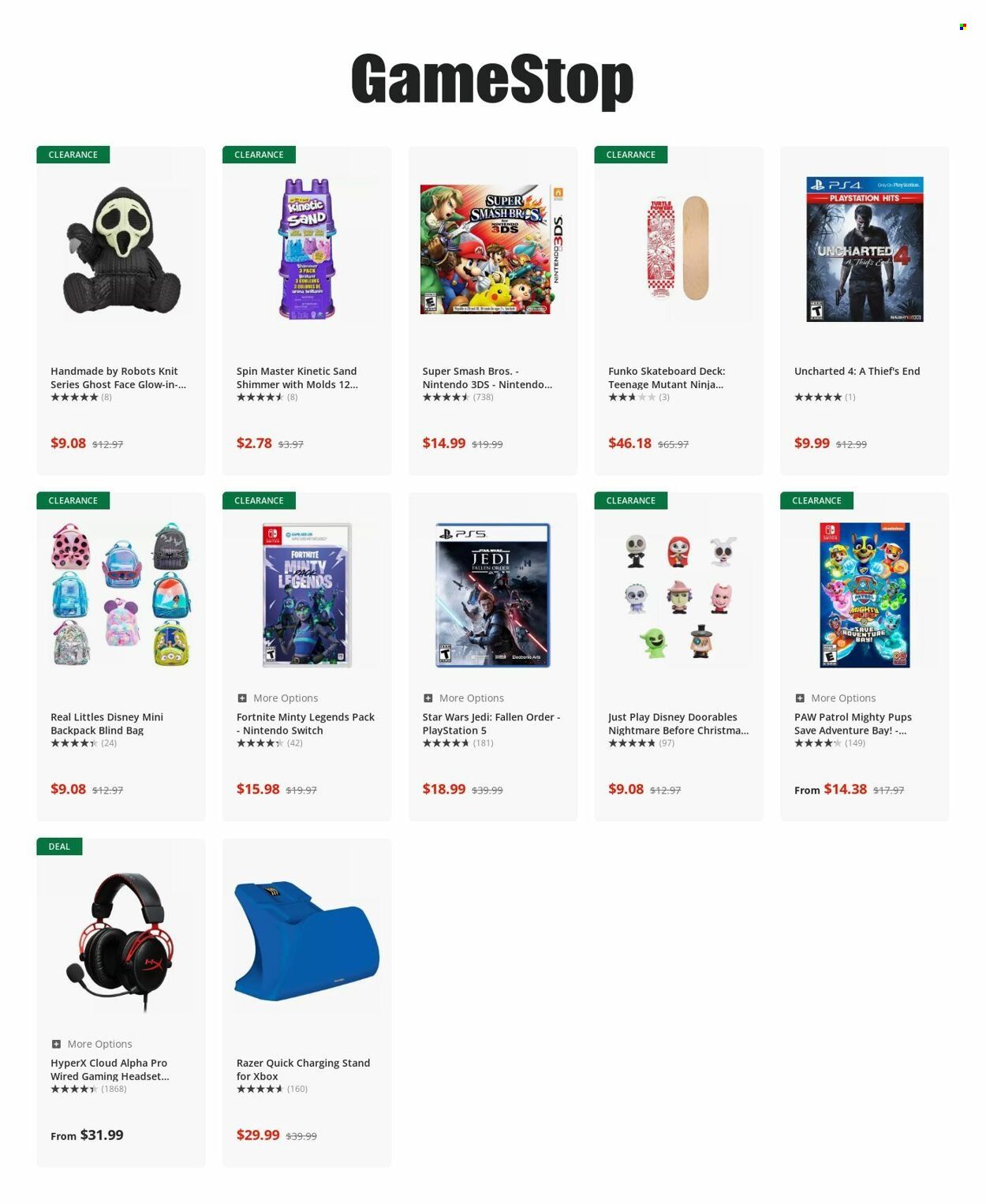Image resolution: width=986 pixels, height=1204 pixels.
Task: Click Razer Quick Charging Stand title
Action: [303, 1069]
